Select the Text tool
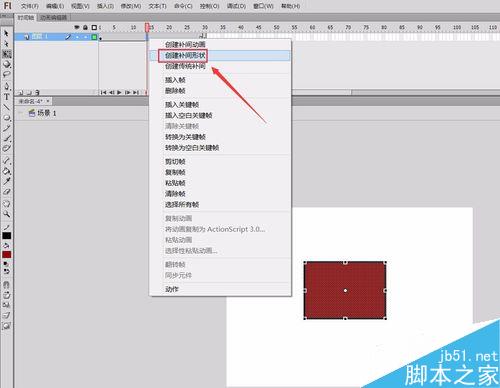The image size is (500, 388). [x=6, y=97]
